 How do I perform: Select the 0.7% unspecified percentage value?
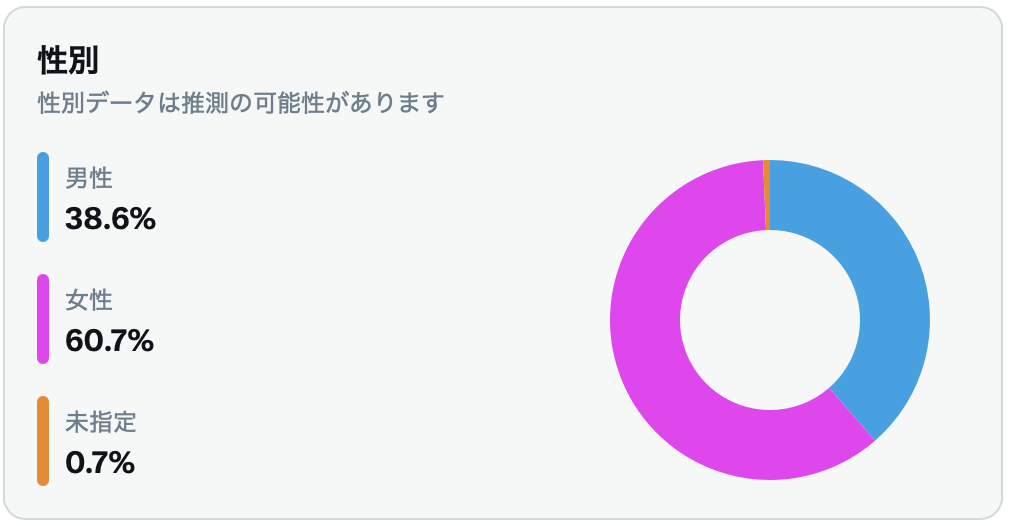click(x=100, y=463)
